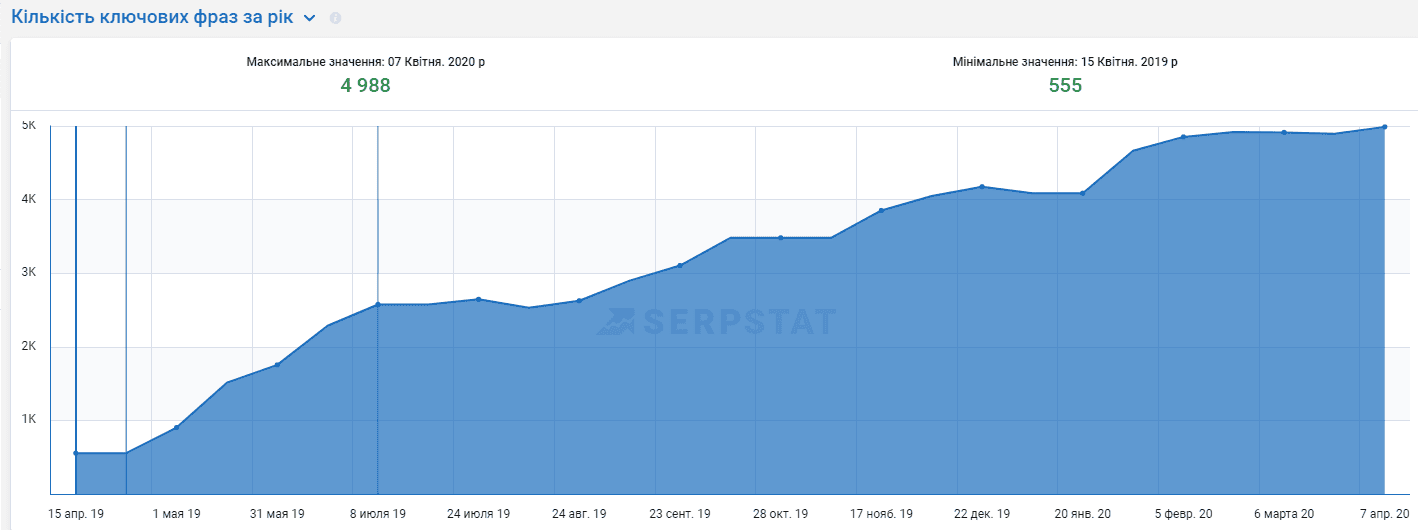Select the 28 окт. 19 data point
Image resolution: width=1418 pixels, height=530 pixels.
click(781, 238)
